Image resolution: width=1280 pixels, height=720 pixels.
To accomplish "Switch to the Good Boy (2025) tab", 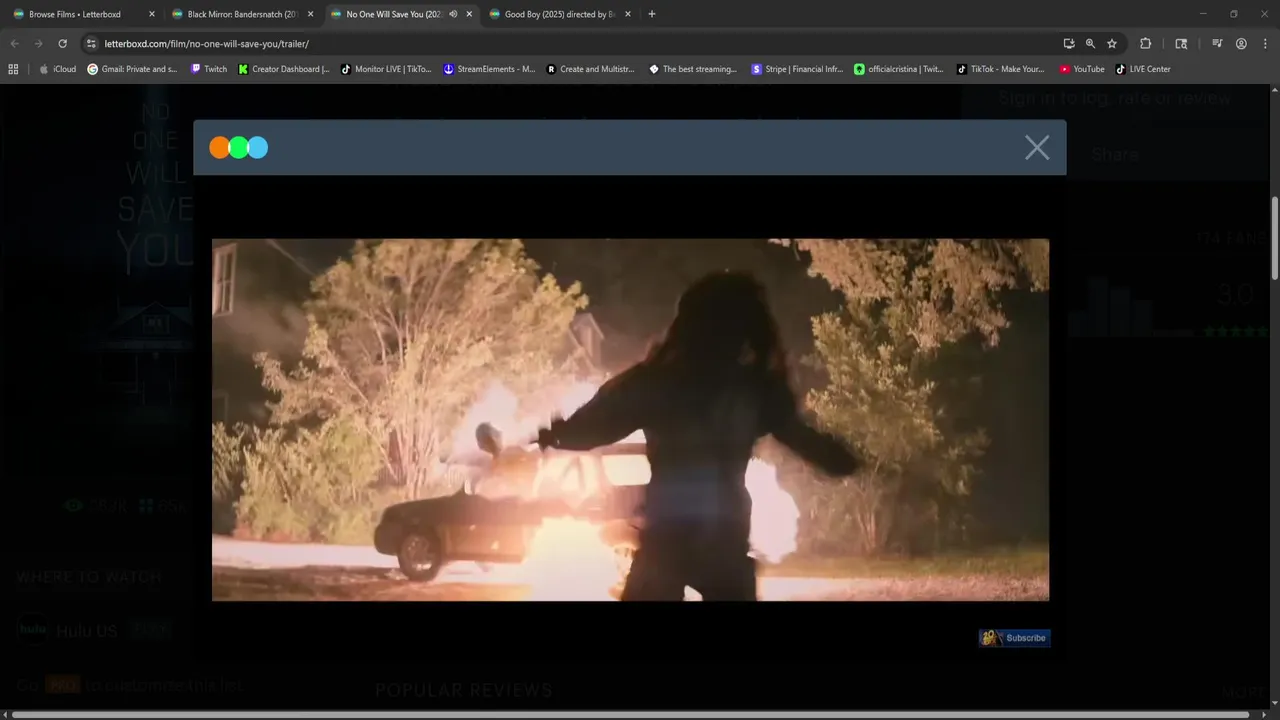I will click(559, 14).
